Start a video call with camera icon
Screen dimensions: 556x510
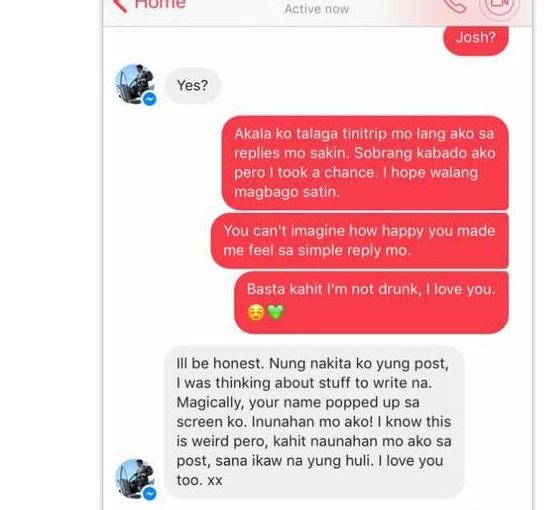click(499, 6)
